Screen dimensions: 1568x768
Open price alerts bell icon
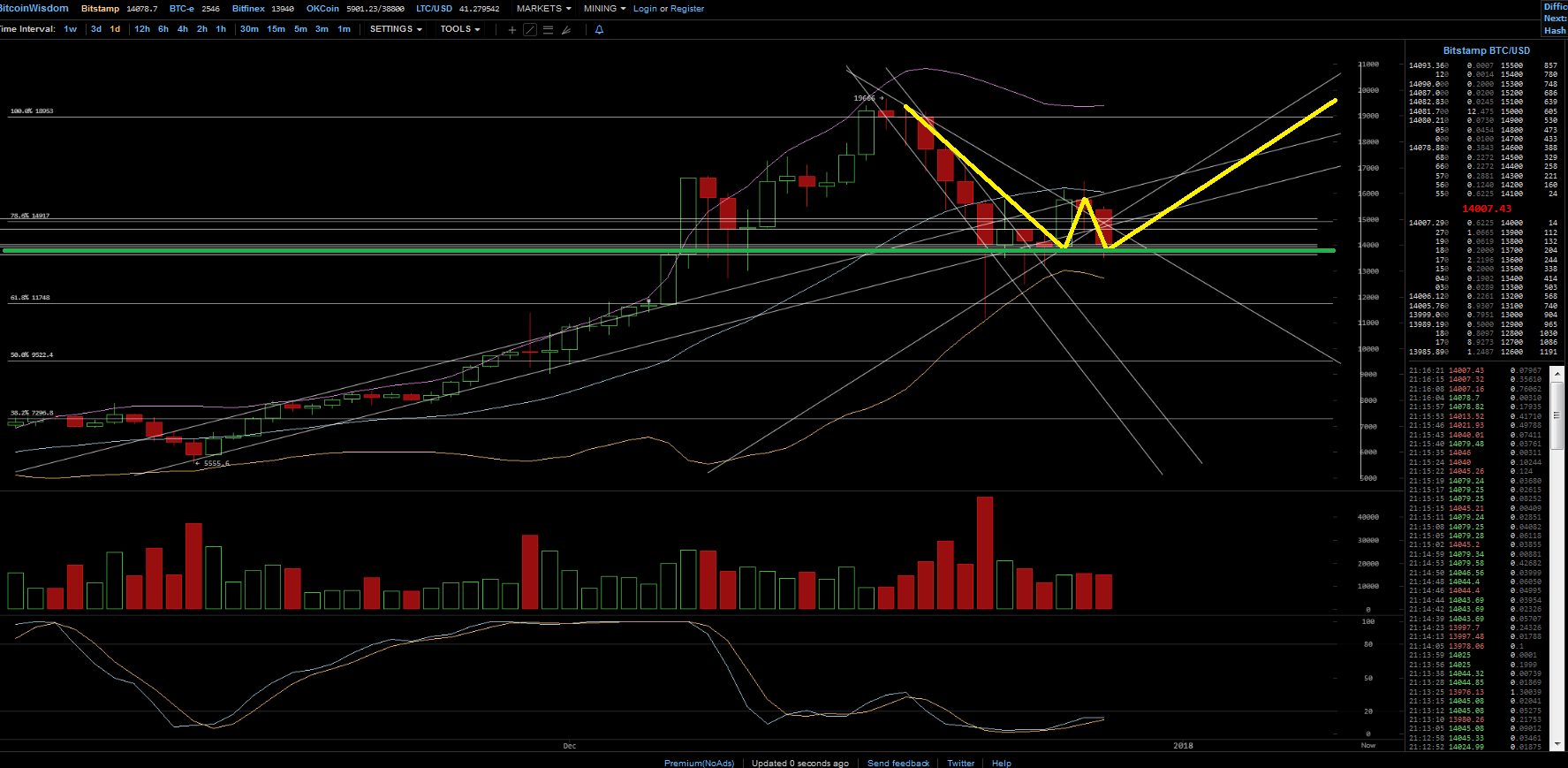pos(599,30)
